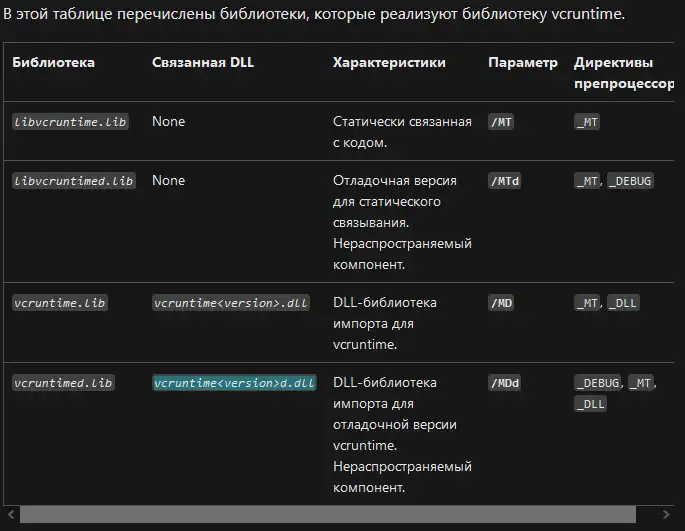Click the libvcruntime.lib code label
This screenshot has width=685, height=531.
70,122
